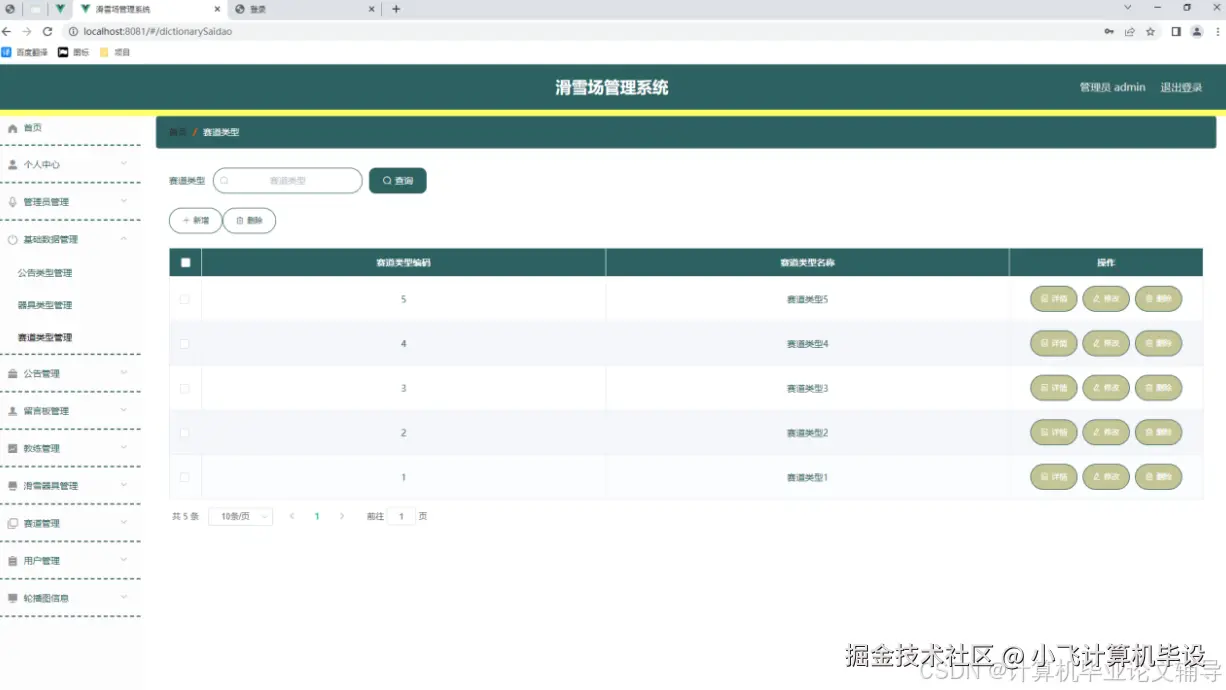Viewport: 1226px width, 690px height.
Task: Expand the 留言板管理 menu chevron
Action: (124, 410)
